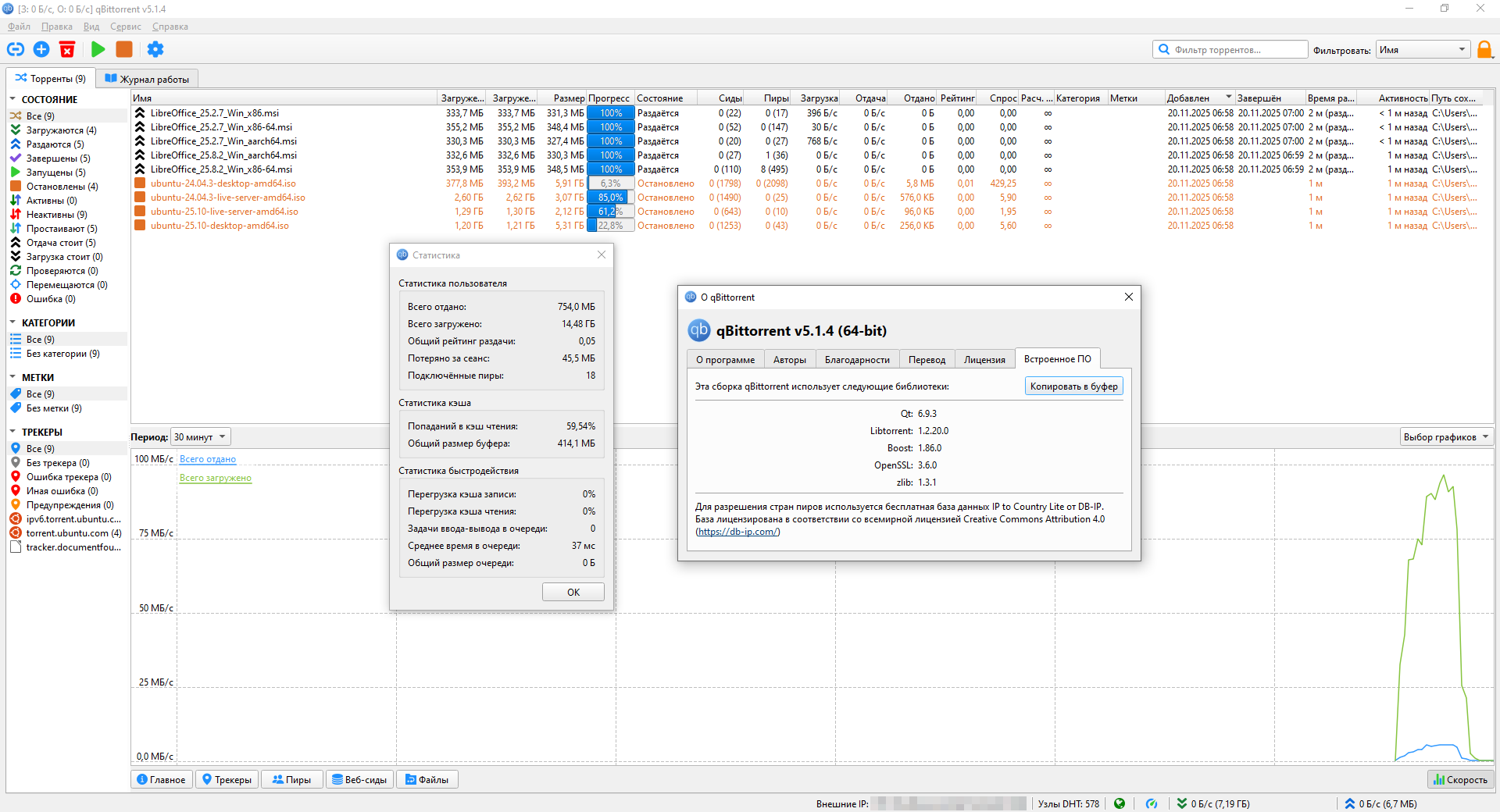This screenshot has width=1500, height=812.
Task: Click the red delete torrent icon
Action: (67, 49)
